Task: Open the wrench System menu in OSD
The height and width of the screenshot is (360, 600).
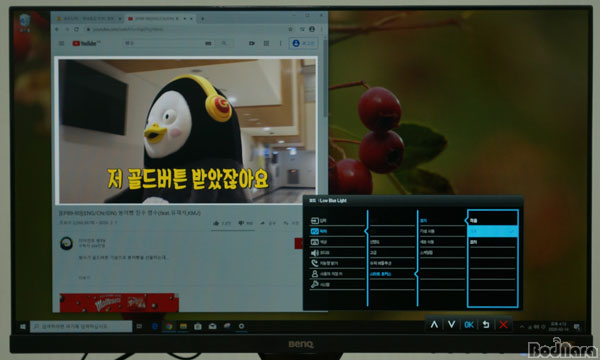Action: tap(337, 284)
